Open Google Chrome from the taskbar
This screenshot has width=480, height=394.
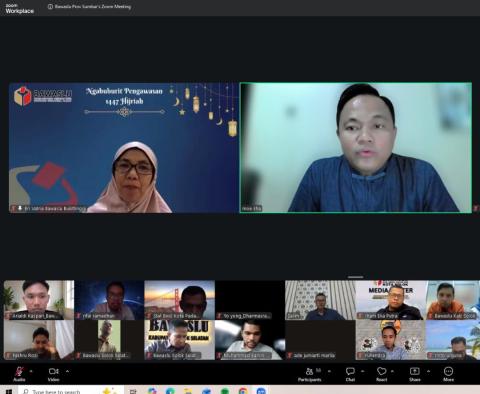243,391
